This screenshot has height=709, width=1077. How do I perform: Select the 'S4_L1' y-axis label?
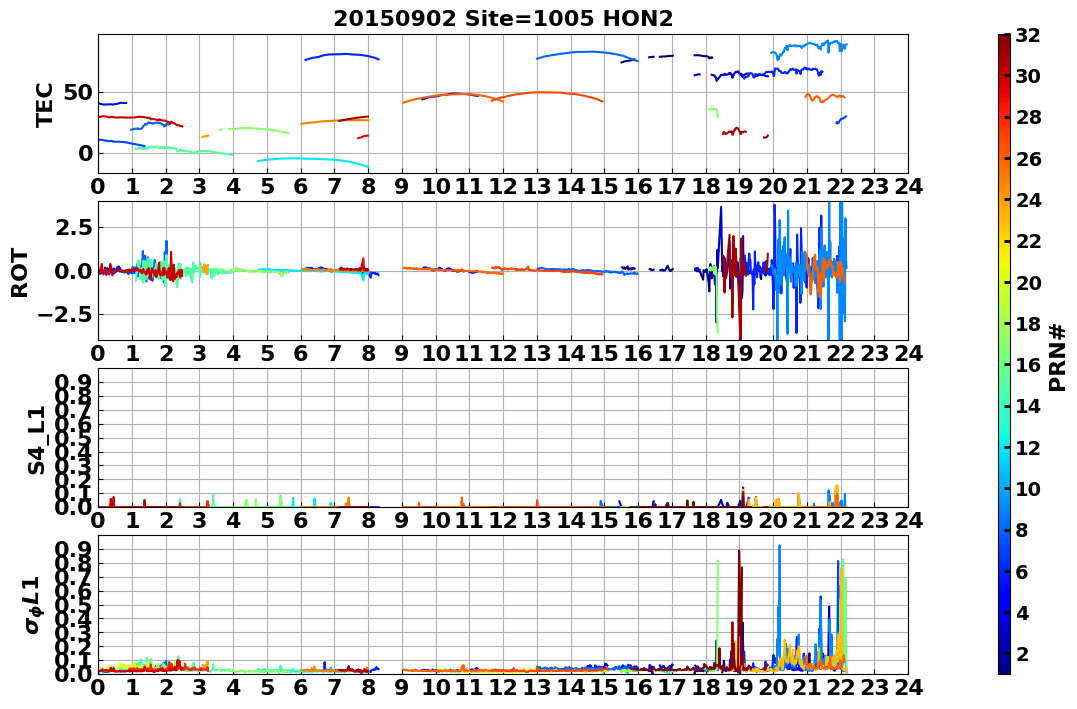click(36, 440)
